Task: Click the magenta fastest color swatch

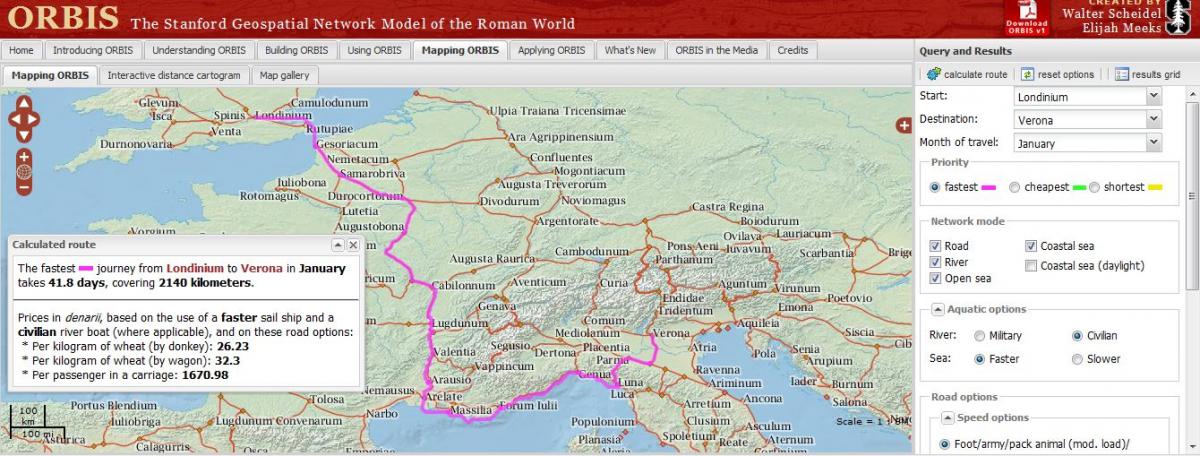Action: pyautogui.click(x=989, y=187)
